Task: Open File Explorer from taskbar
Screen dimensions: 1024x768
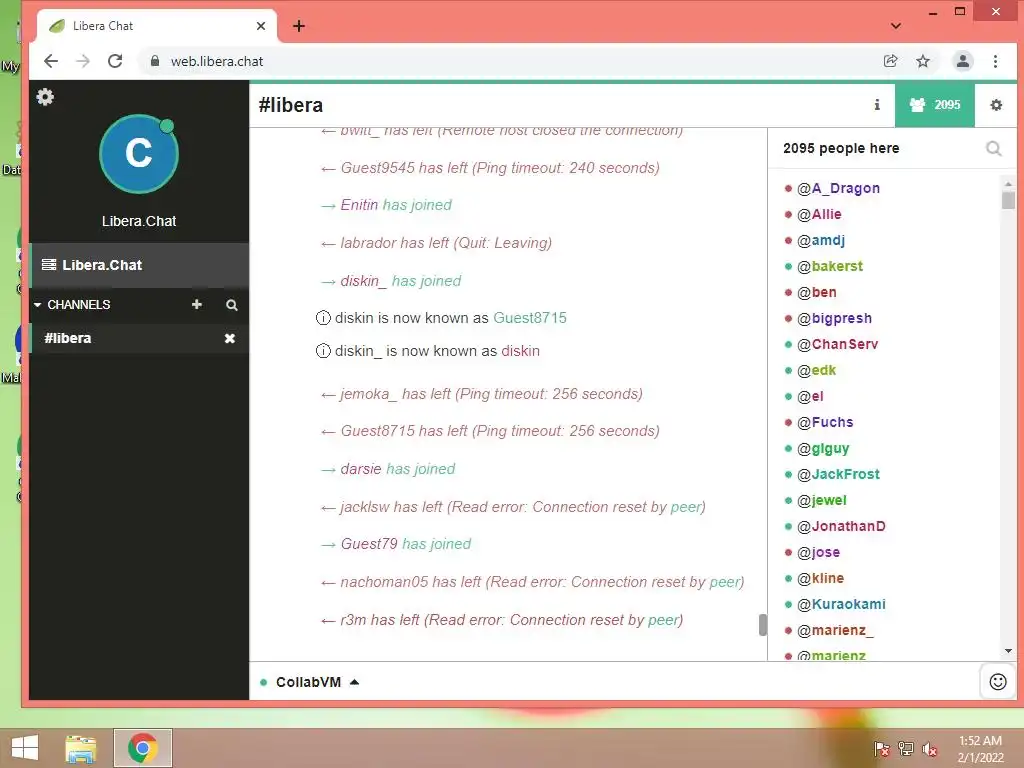Action: [x=81, y=748]
